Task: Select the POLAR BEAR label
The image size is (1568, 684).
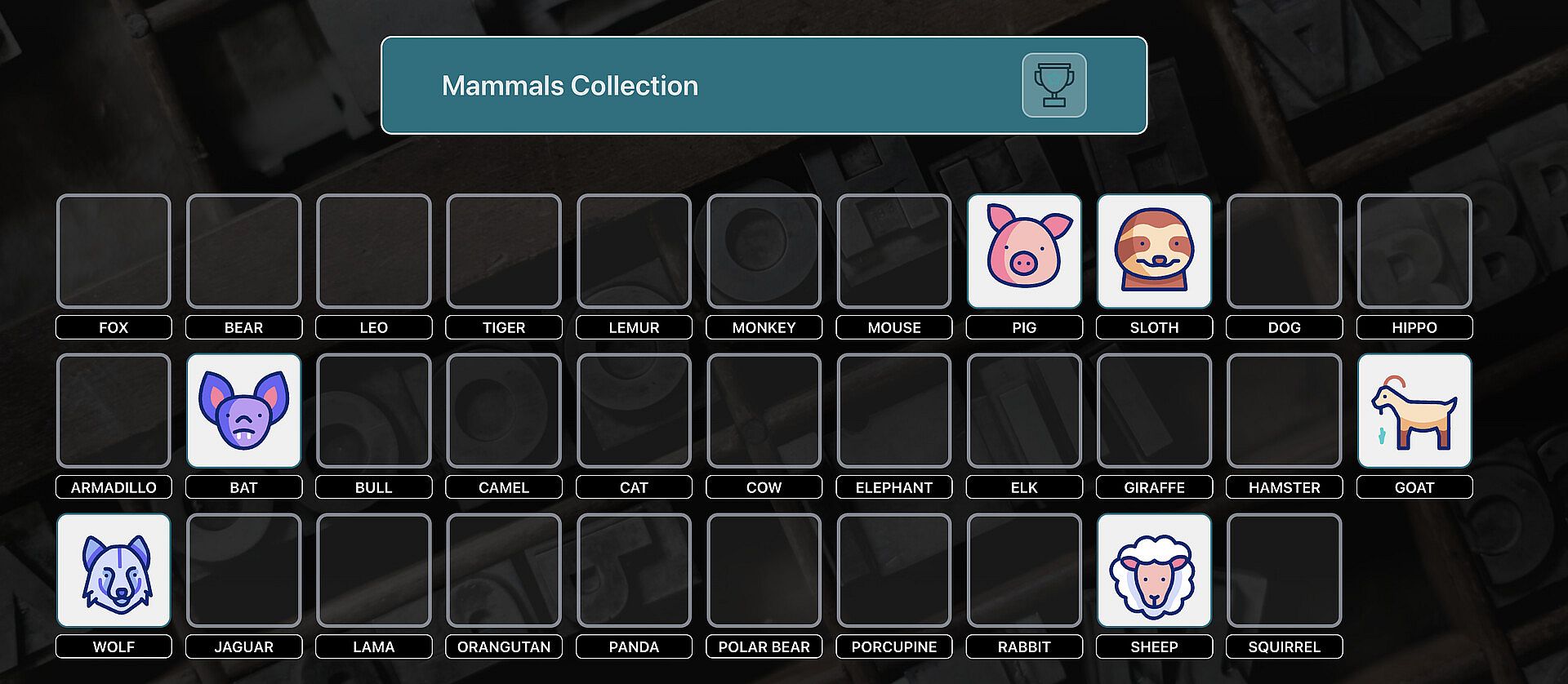Action: pos(764,646)
